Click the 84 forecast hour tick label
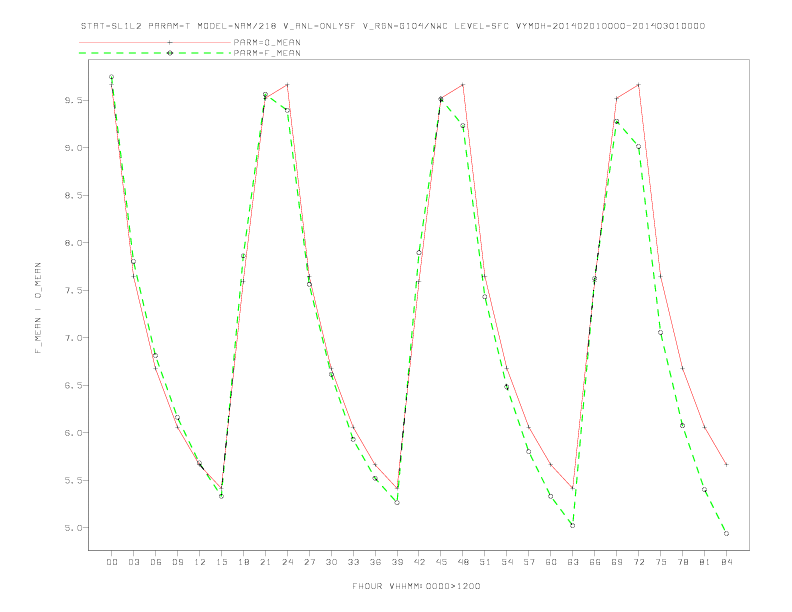The width and height of the screenshot is (792, 612). (726, 562)
